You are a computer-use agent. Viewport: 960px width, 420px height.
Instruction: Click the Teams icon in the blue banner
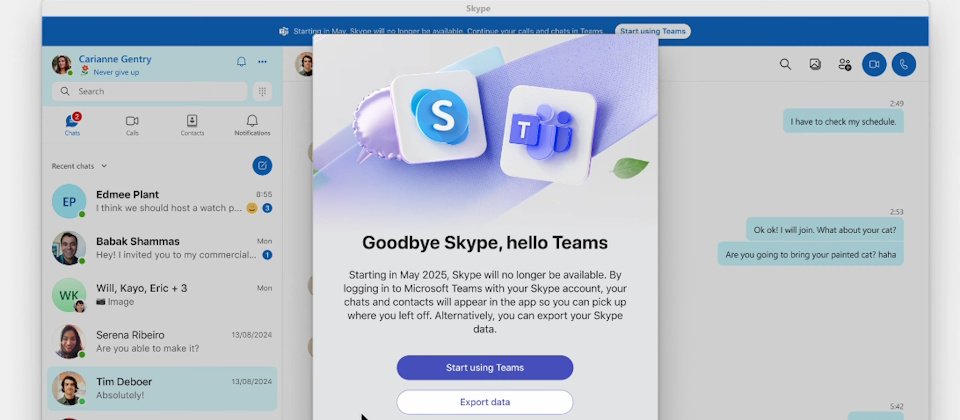click(283, 31)
